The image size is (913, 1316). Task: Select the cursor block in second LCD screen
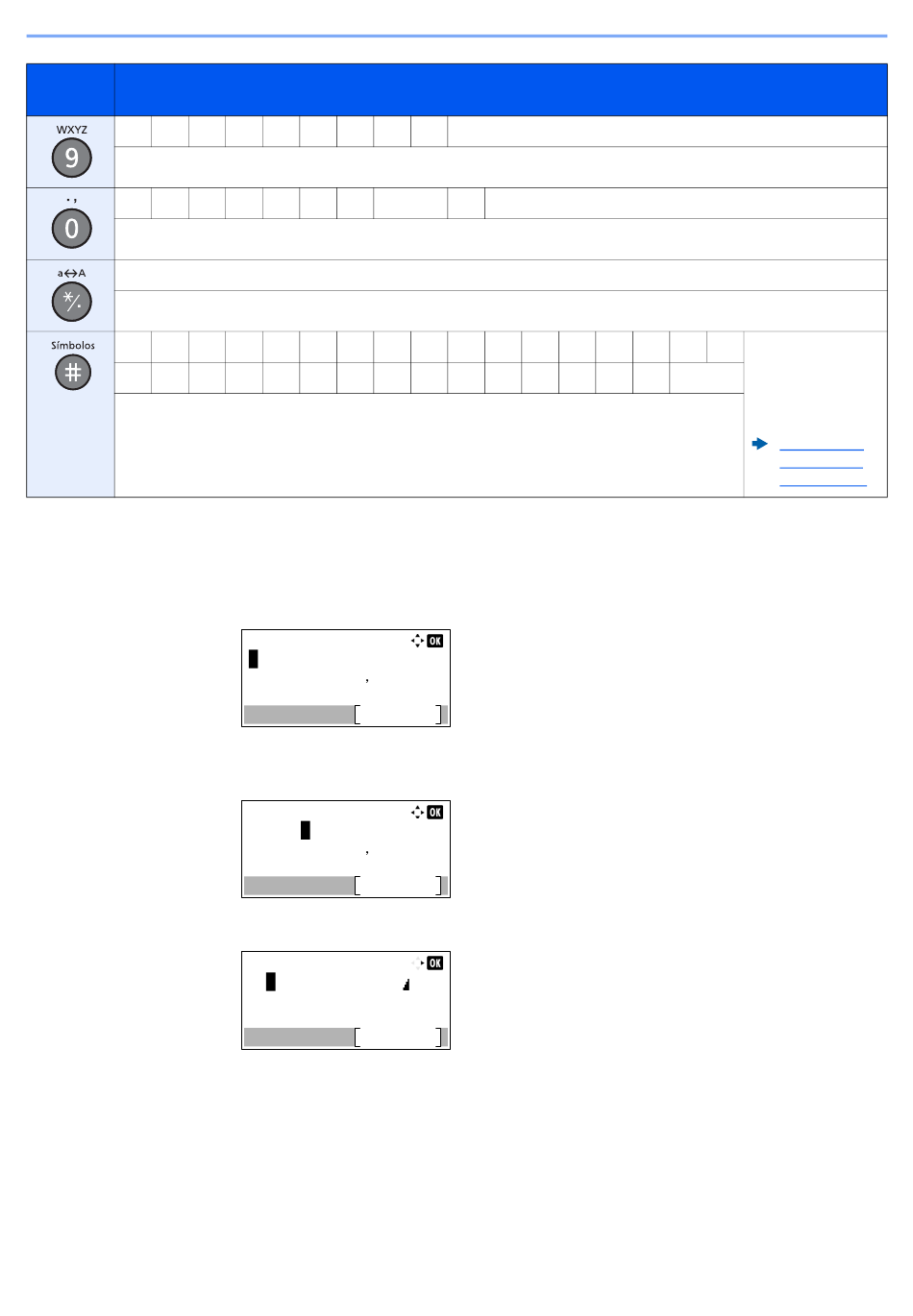[x=306, y=830]
